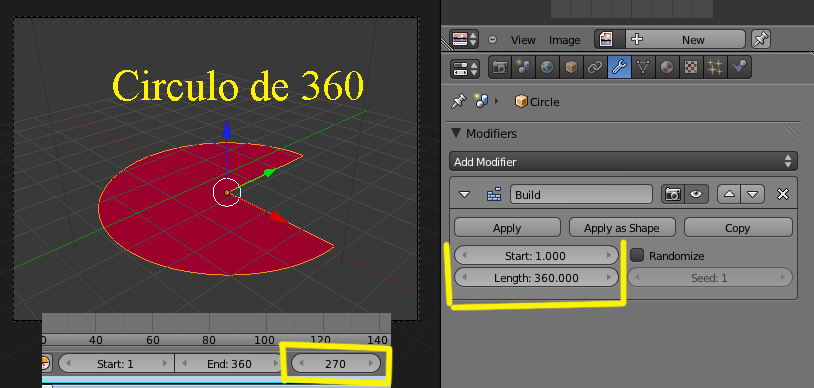Click the blue Z axis manipulator arrow
814x388 pixels.
click(x=226, y=129)
